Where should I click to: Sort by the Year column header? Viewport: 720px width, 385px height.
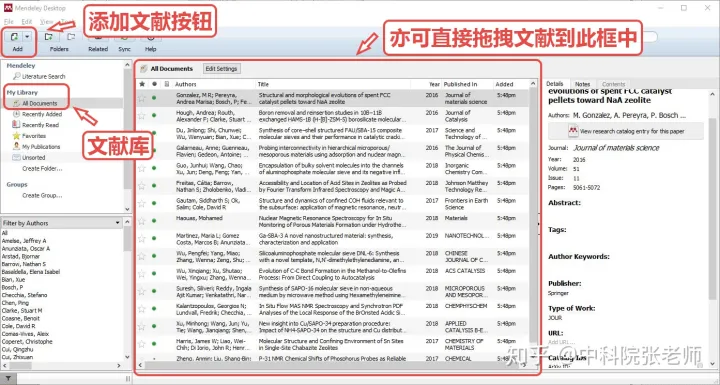pos(434,84)
